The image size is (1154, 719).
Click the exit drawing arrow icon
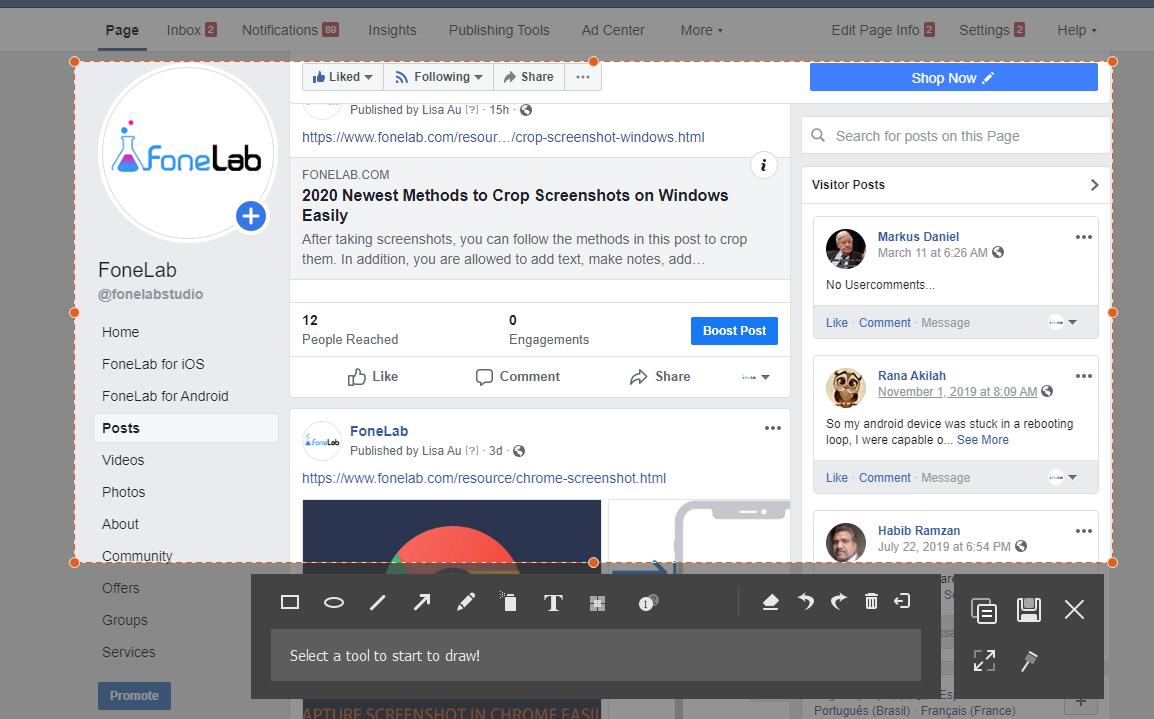coord(902,601)
